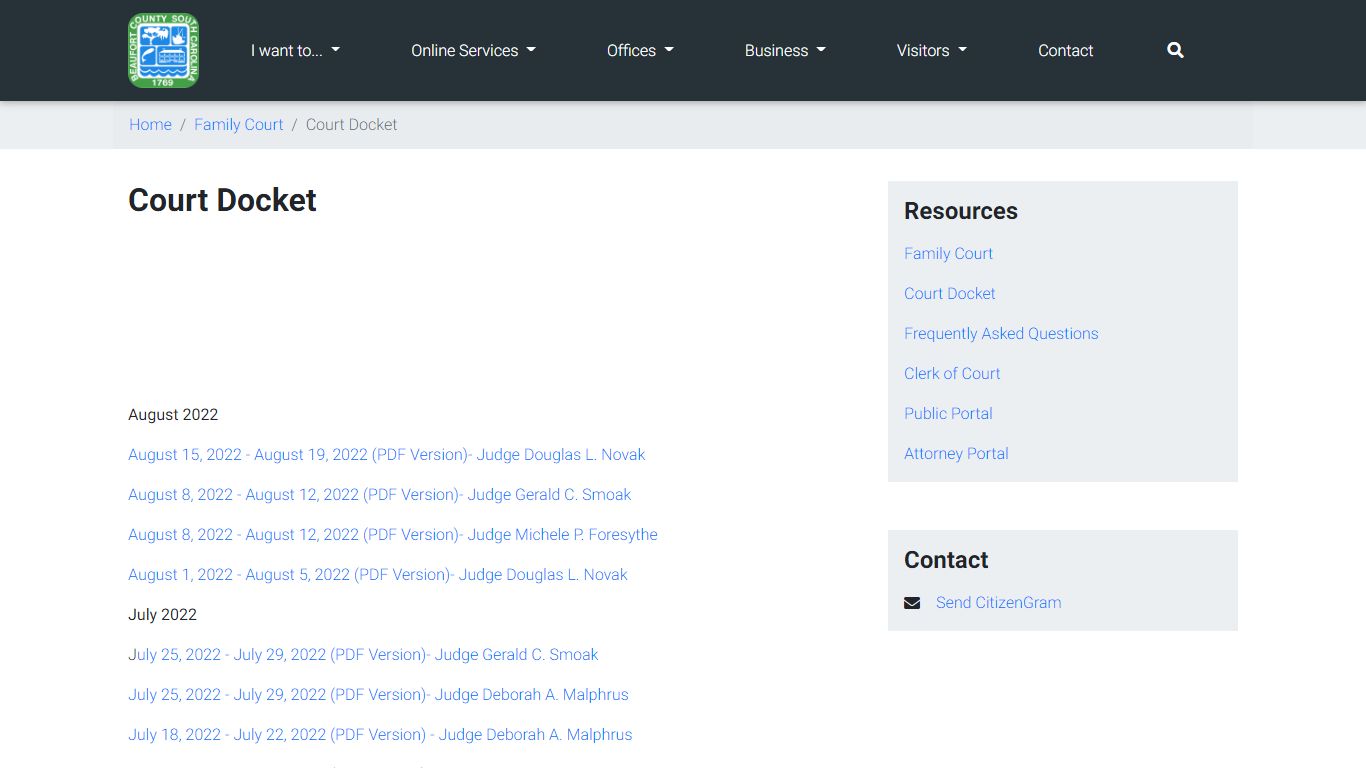This screenshot has height=768, width=1366.
Task: Open July 25-29 docket for Judge Smoak
Action: point(363,655)
